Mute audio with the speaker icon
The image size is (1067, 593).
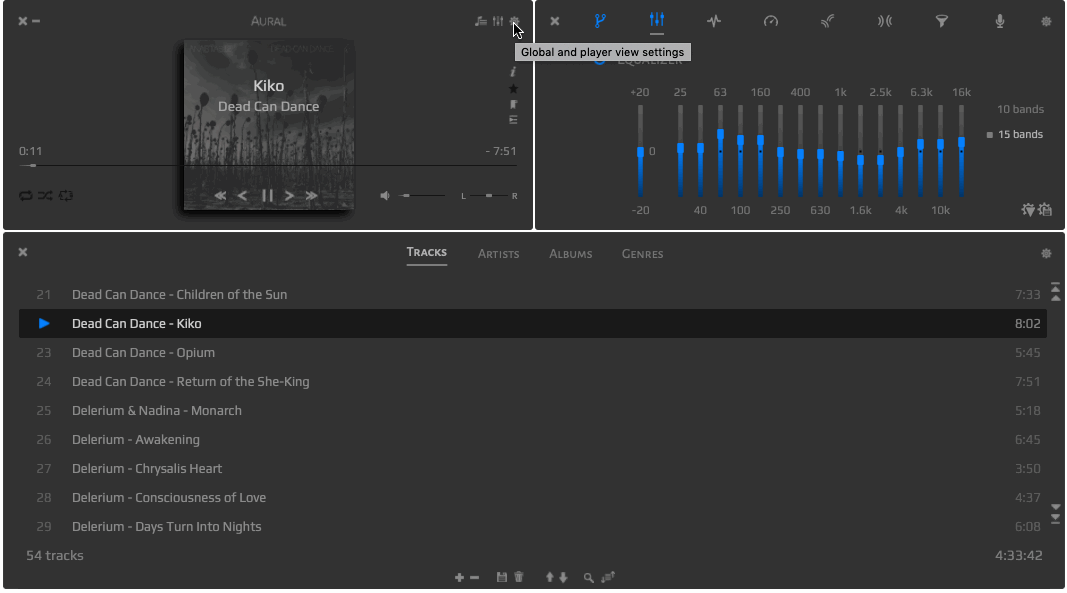pyautogui.click(x=385, y=196)
